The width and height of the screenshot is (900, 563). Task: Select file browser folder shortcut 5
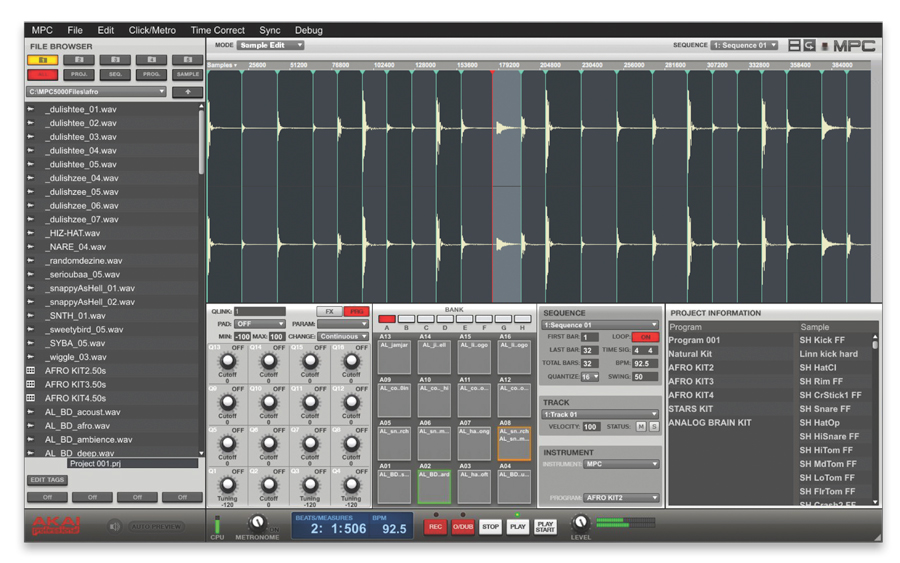pos(188,60)
